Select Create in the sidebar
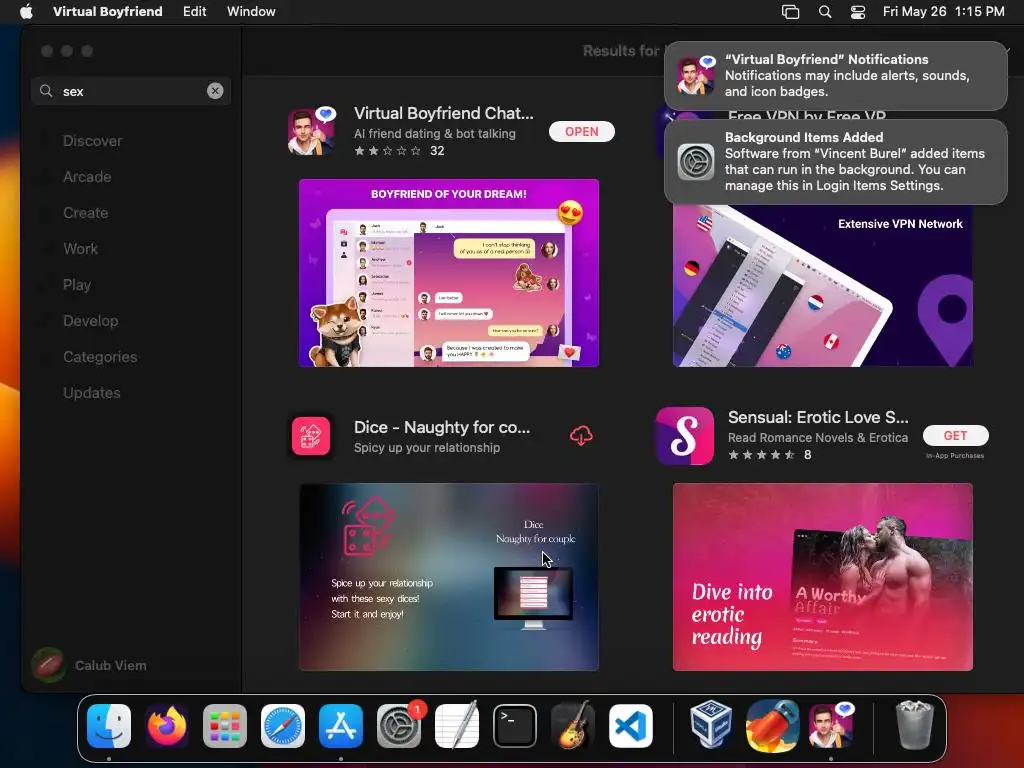Image resolution: width=1024 pixels, height=768 pixels. click(x=86, y=213)
